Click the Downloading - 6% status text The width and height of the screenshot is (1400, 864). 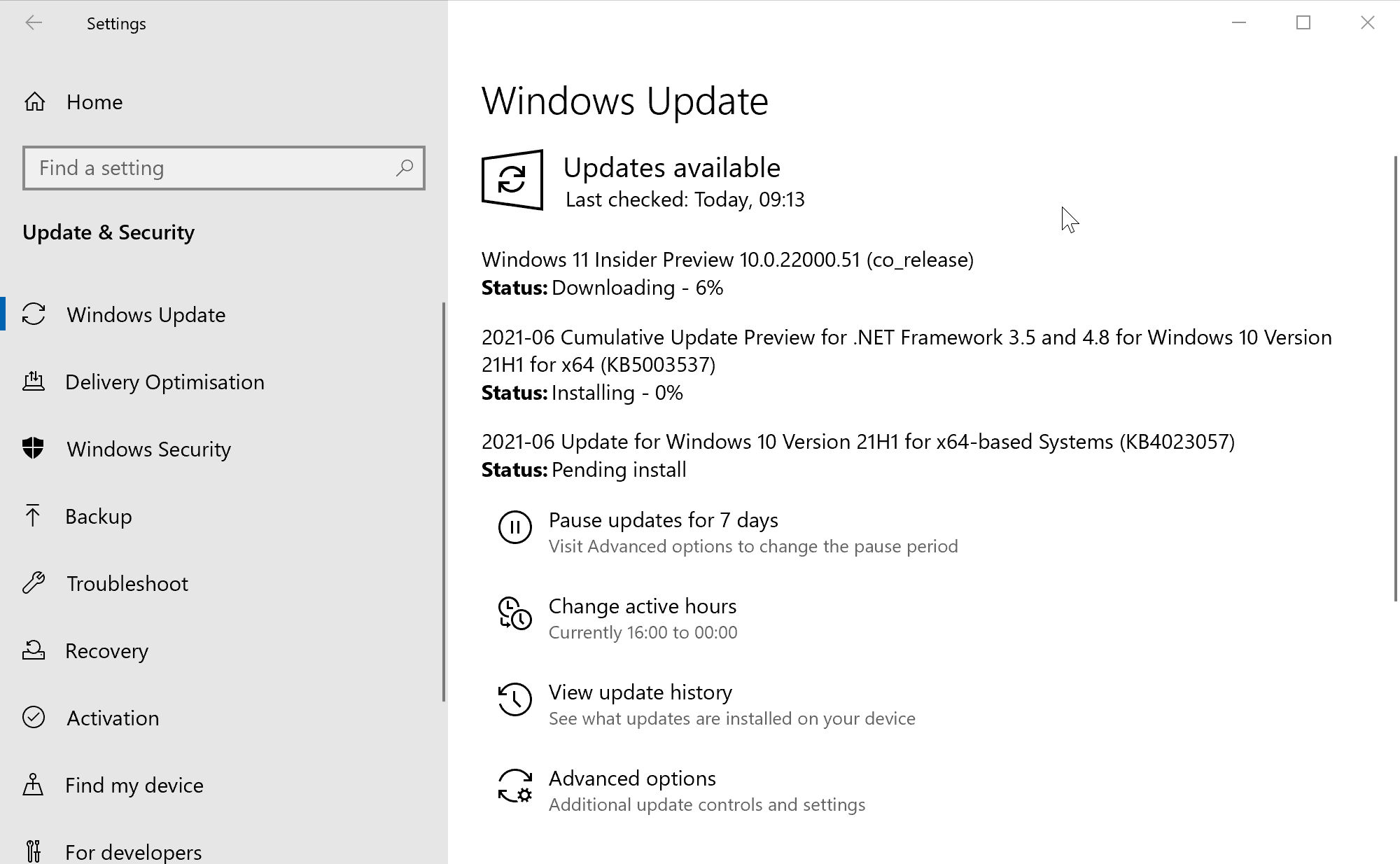[x=637, y=288]
